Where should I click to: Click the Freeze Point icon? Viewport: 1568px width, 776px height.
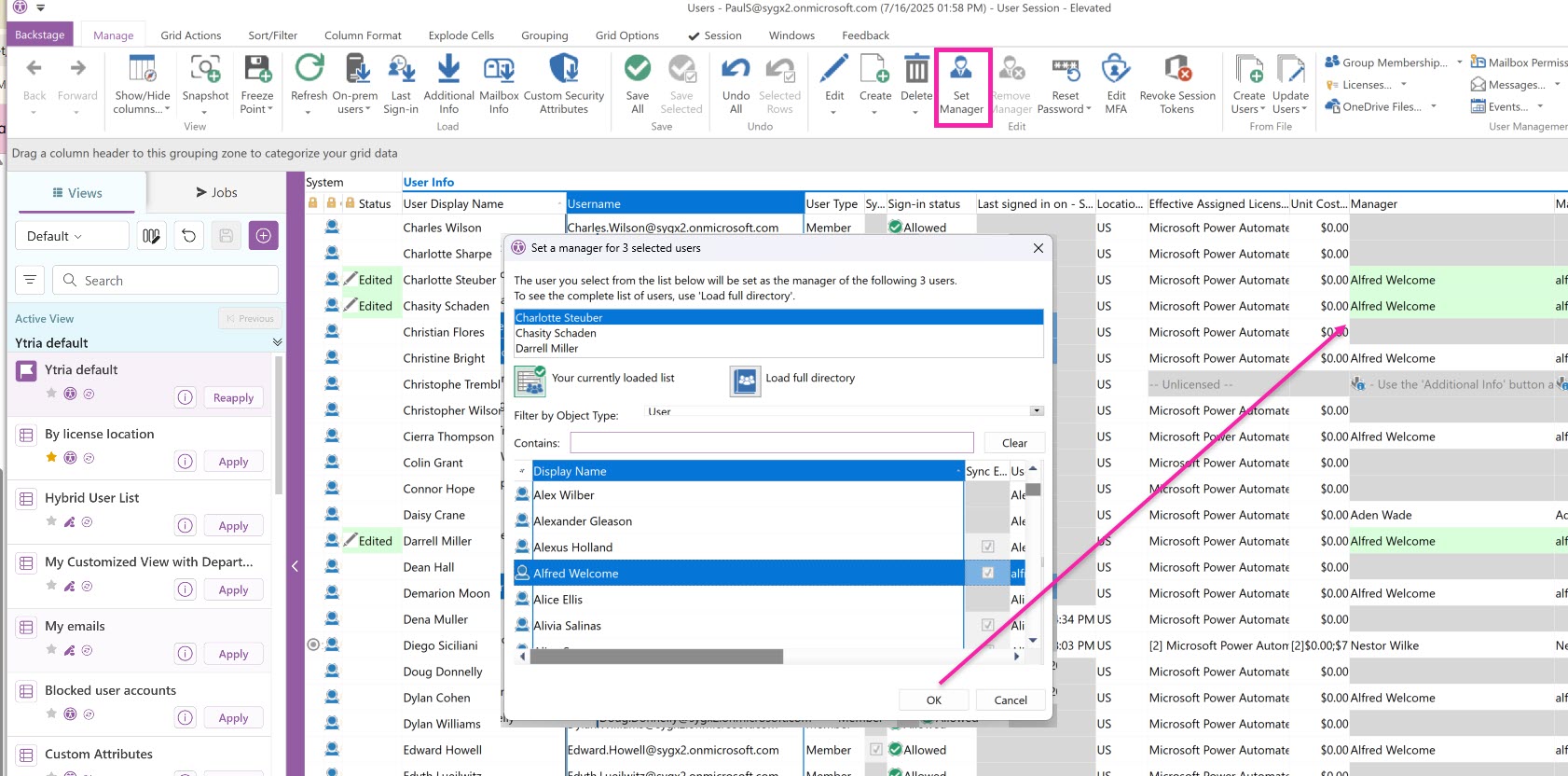(256, 71)
